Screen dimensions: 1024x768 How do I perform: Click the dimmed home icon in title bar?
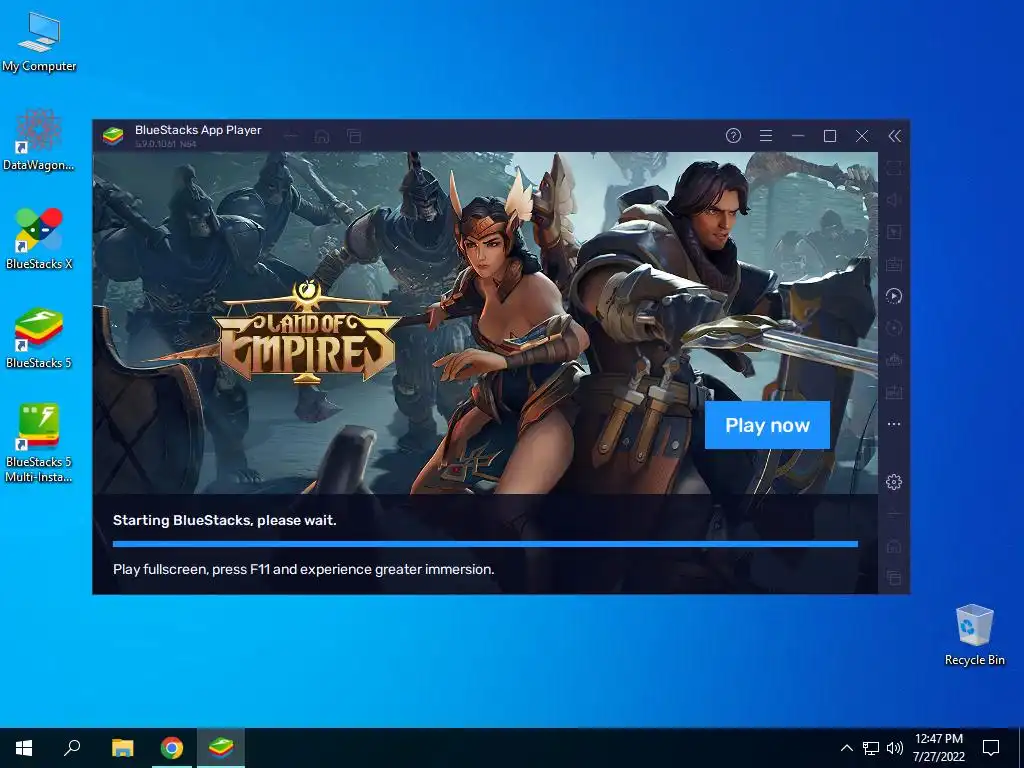[322, 136]
